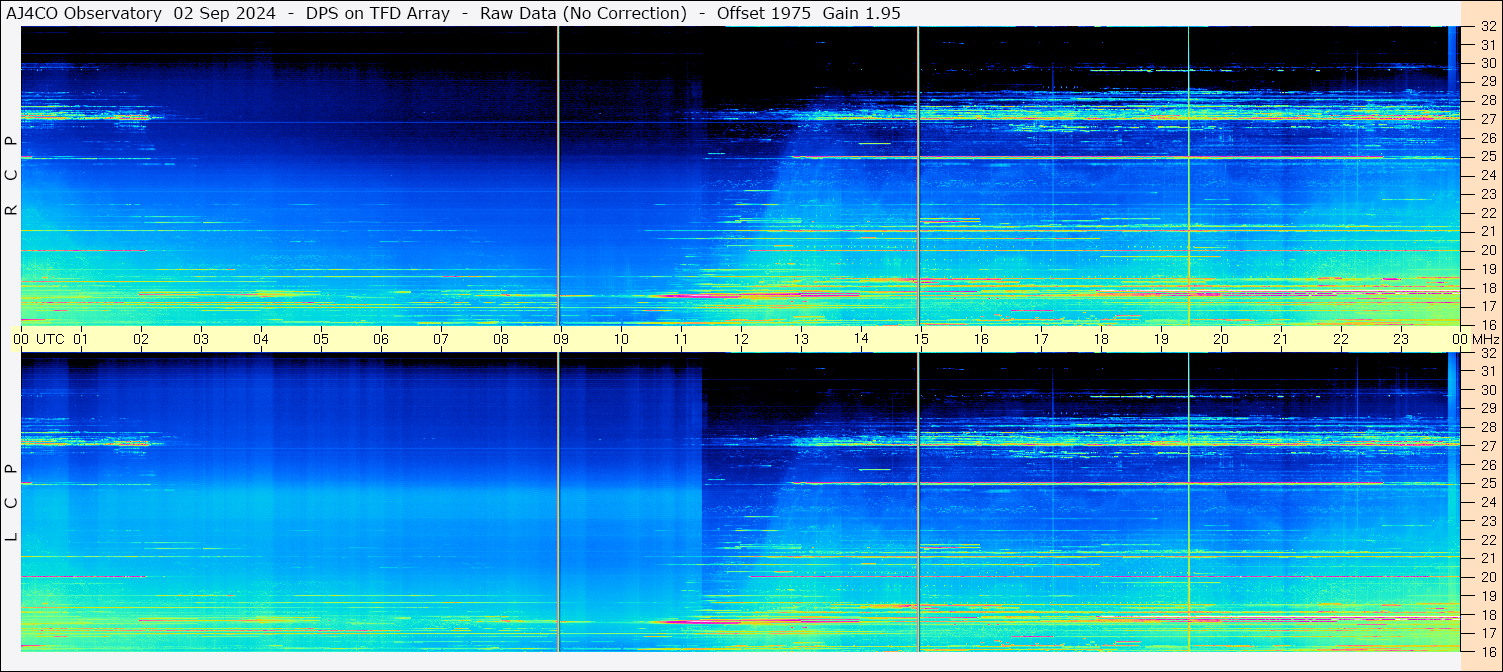Click hour '21' on the time axis

1281,339
